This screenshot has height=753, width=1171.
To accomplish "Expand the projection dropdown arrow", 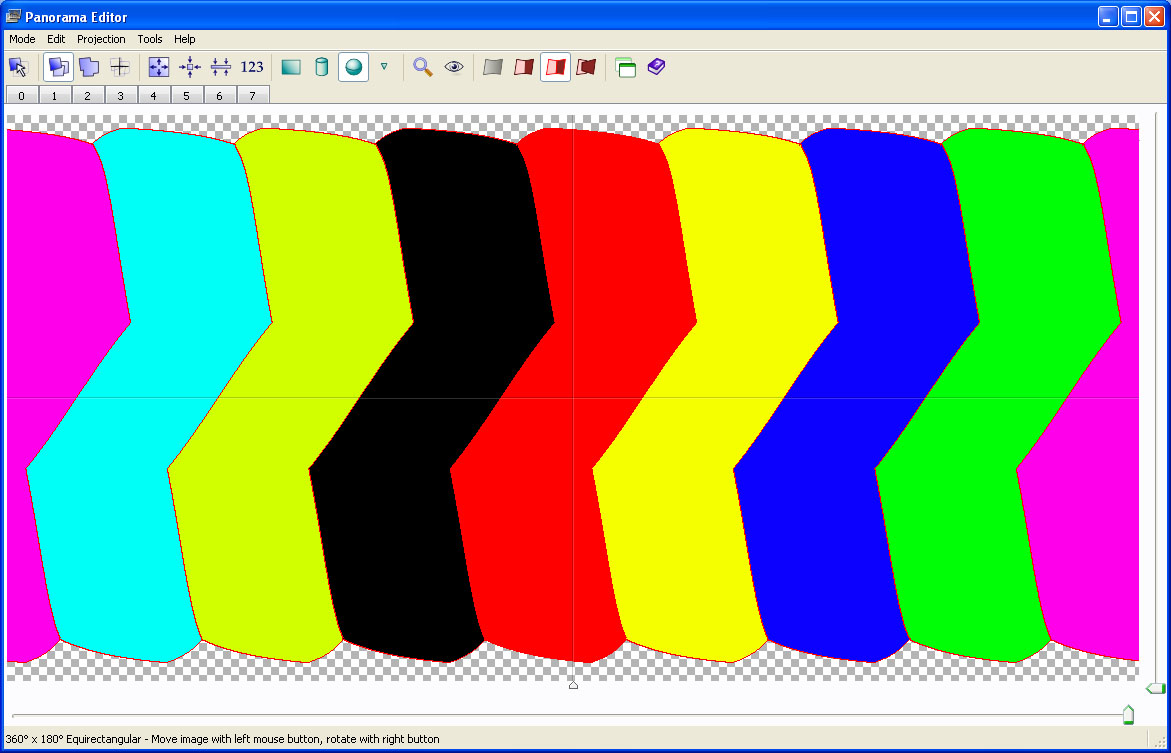I will coord(384,67).
